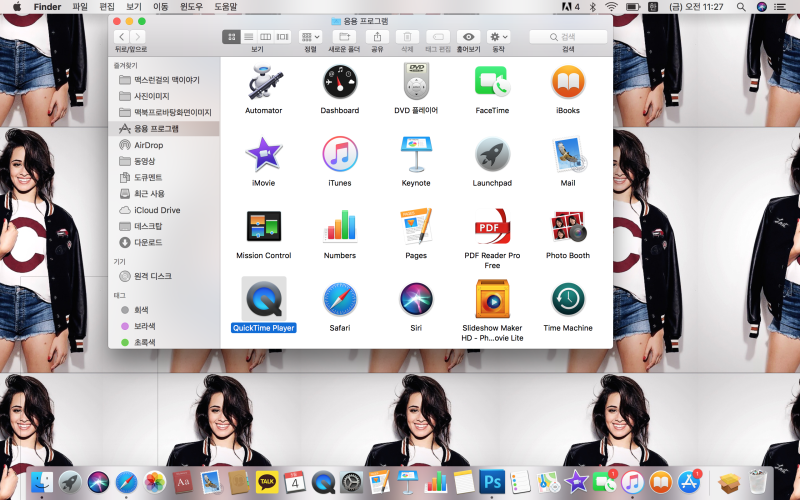Open Spotlight search in the menu bar
The height and width of the screenshot is (500, 800).
click(x=741, y=7)
